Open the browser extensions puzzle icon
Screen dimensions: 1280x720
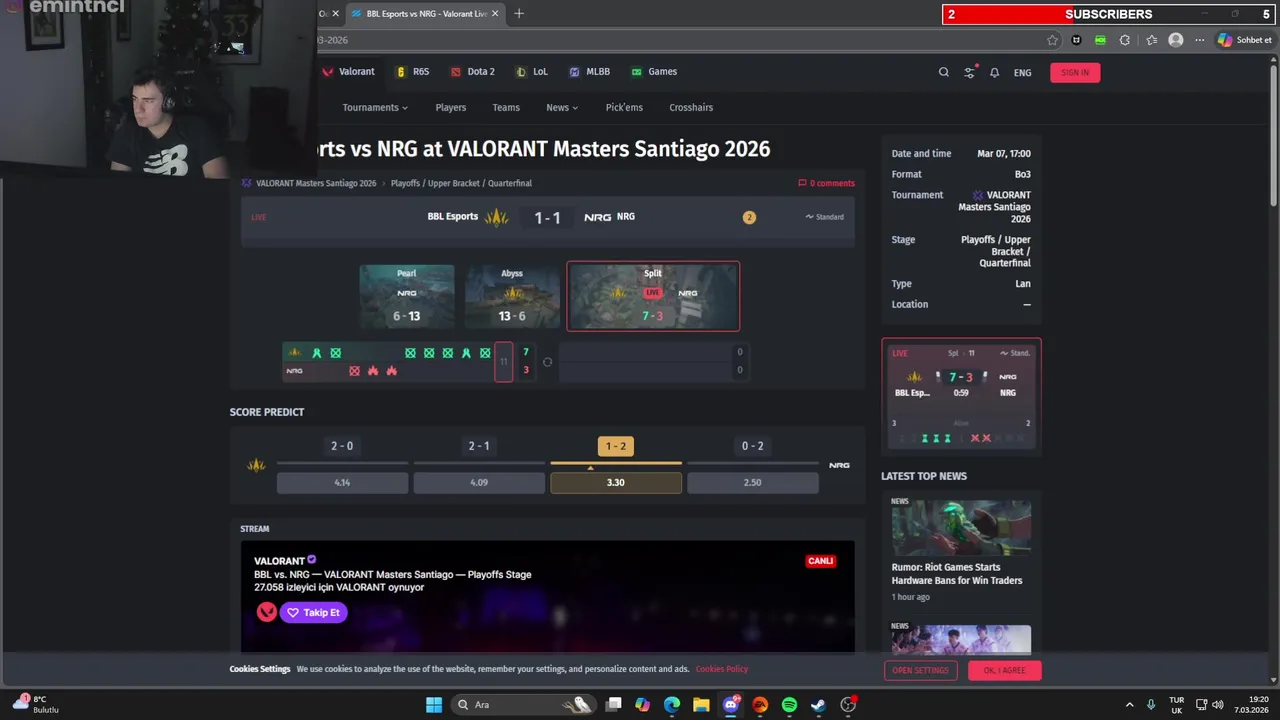1125,40
